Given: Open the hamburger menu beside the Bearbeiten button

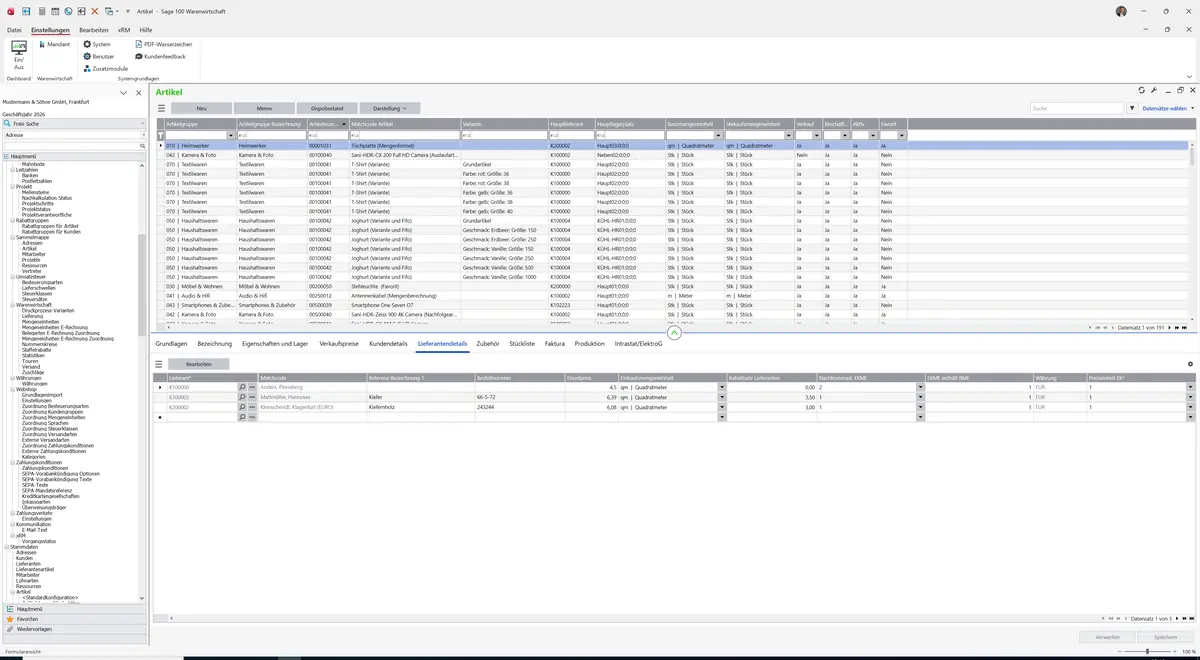Looking at the screenshot, I should [158, 364].
